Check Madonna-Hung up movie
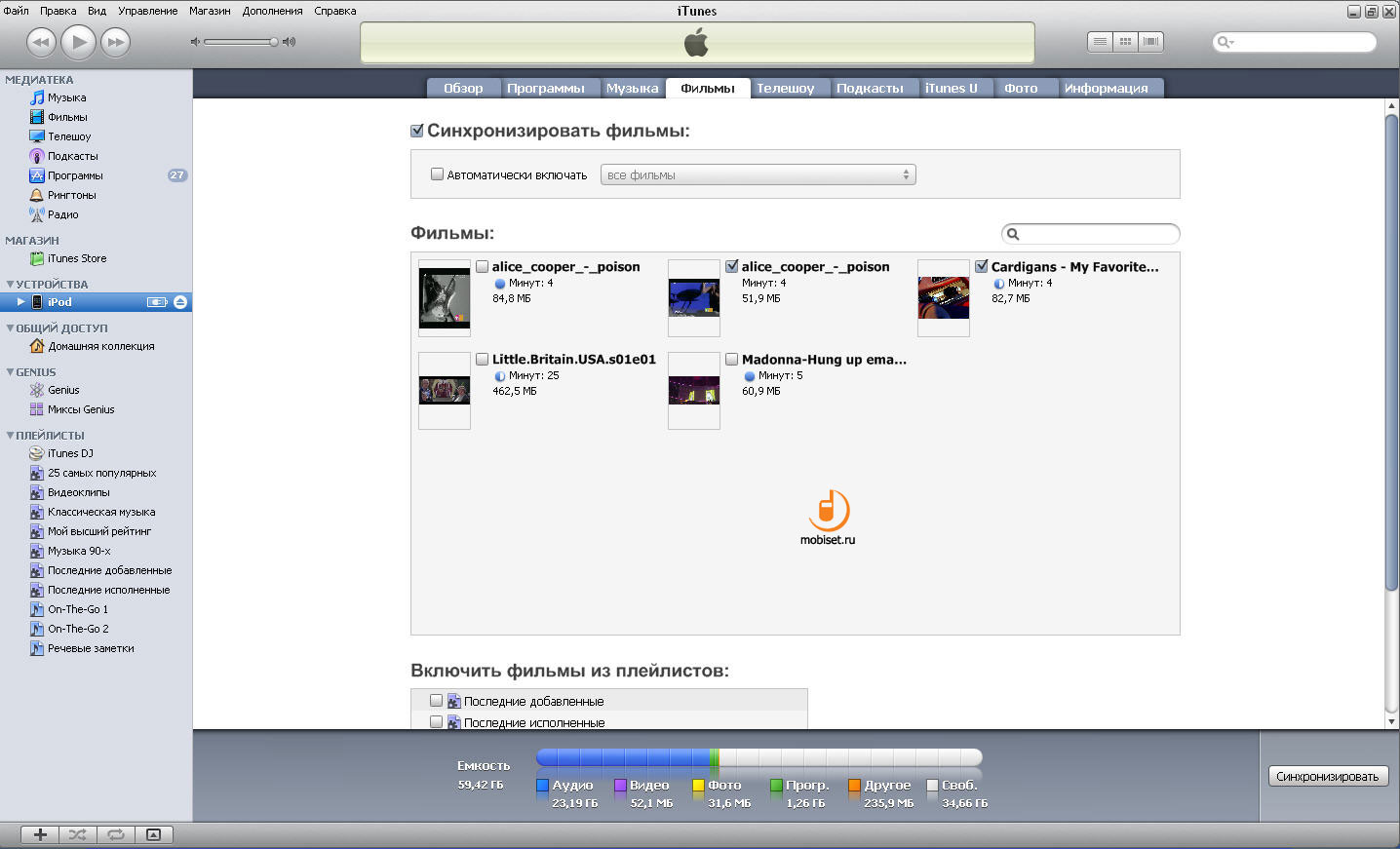The width and height of the screenshot is (1400, 849). (731, 359)
